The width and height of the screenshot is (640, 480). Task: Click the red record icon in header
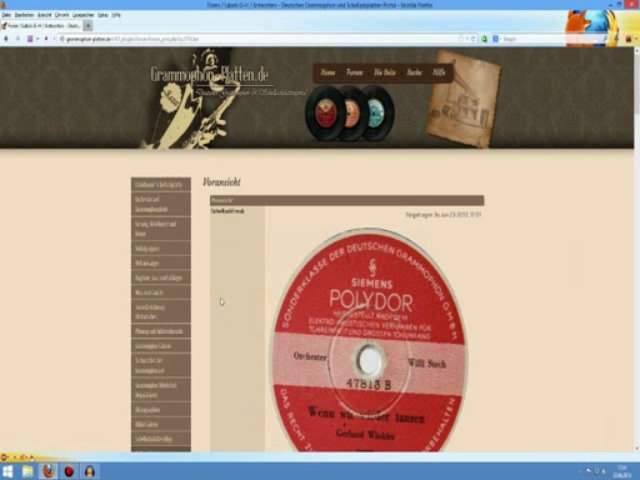[323, 113]
